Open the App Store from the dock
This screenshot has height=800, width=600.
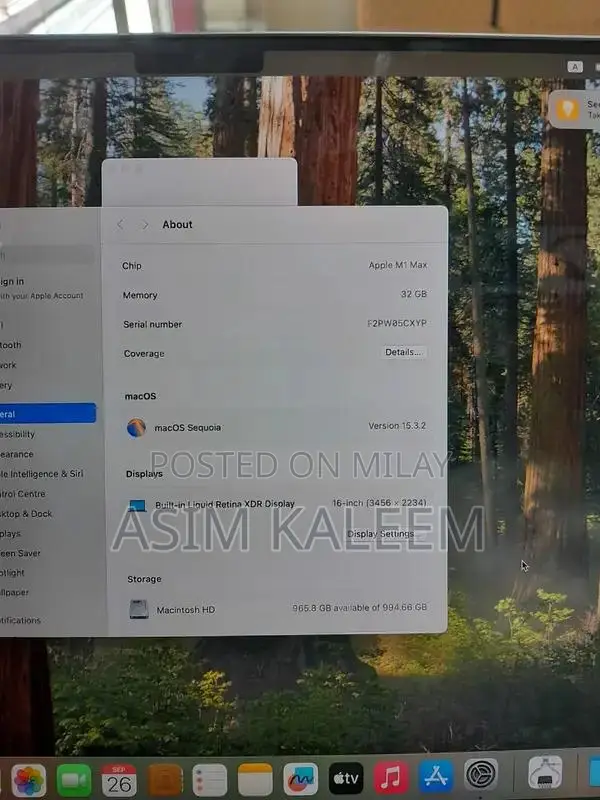(x=436, y=776)
